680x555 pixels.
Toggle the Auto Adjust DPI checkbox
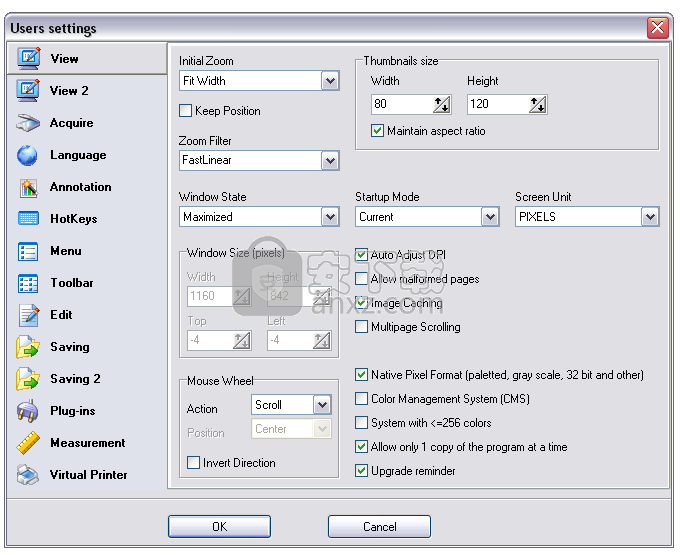(x=361, y=255)
